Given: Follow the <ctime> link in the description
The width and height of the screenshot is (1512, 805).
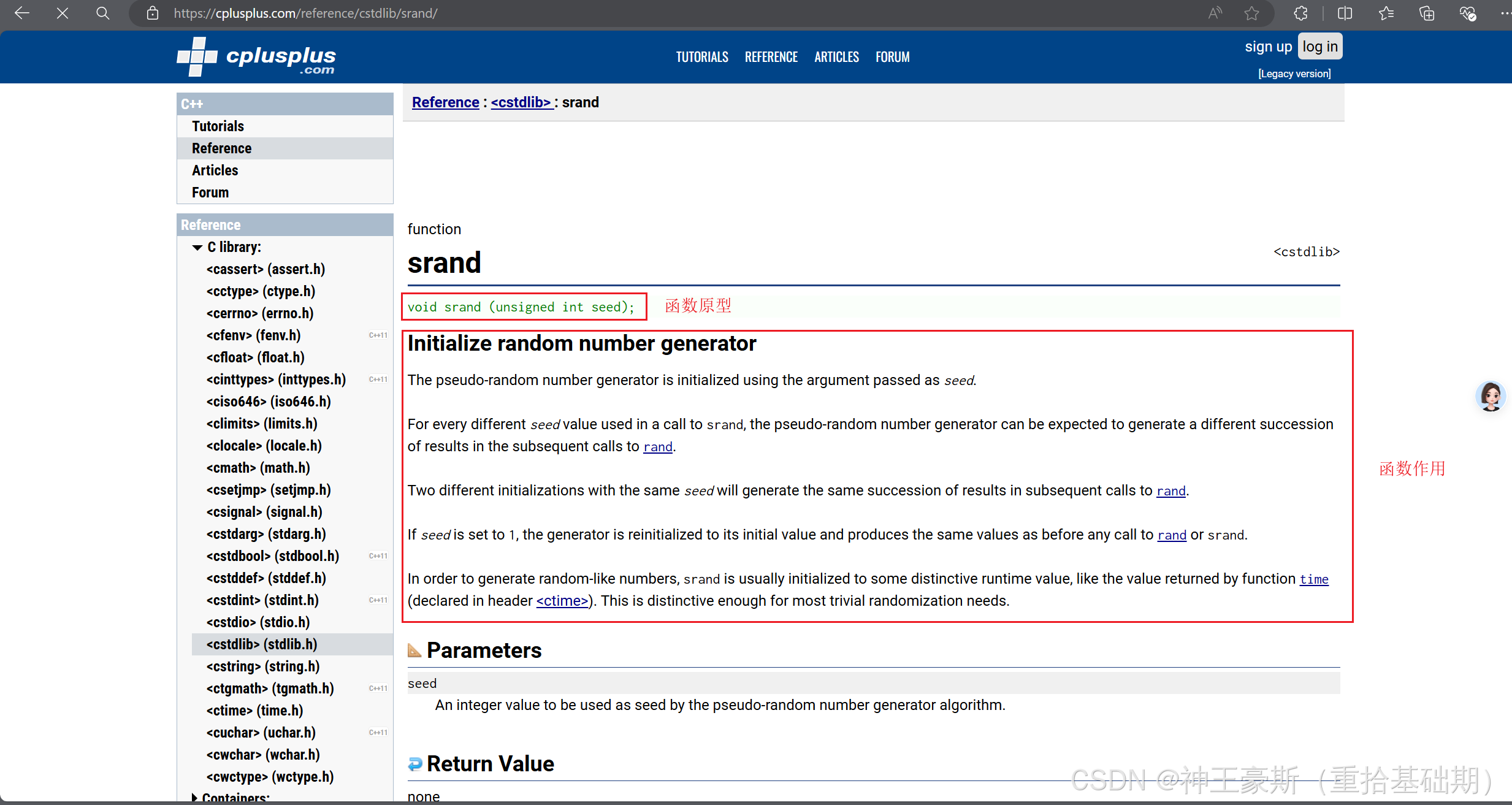Looking at the screenshot, I should coord(562,601).
